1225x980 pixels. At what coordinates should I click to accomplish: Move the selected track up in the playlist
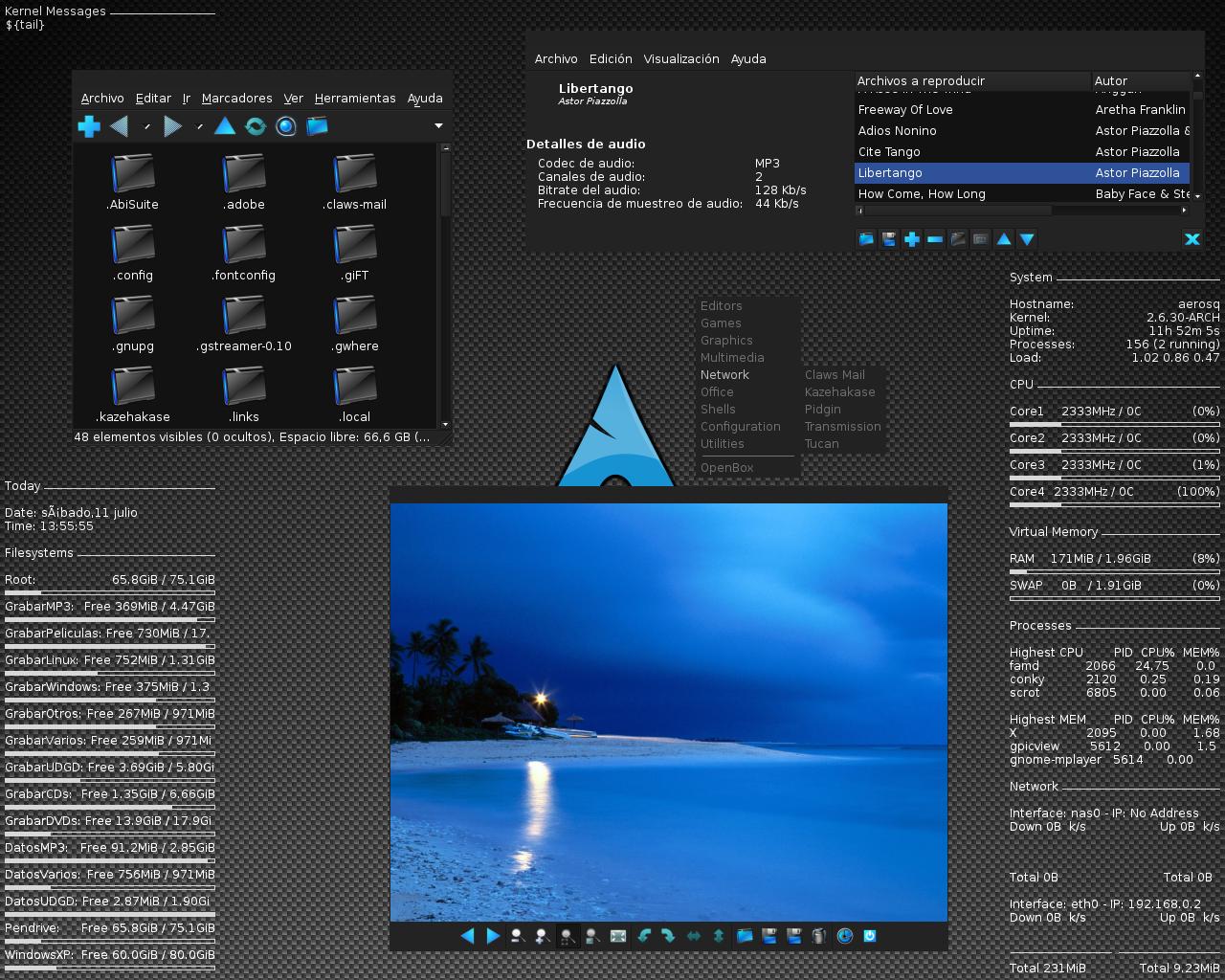pyautogui.click(x=1003, y=239)
